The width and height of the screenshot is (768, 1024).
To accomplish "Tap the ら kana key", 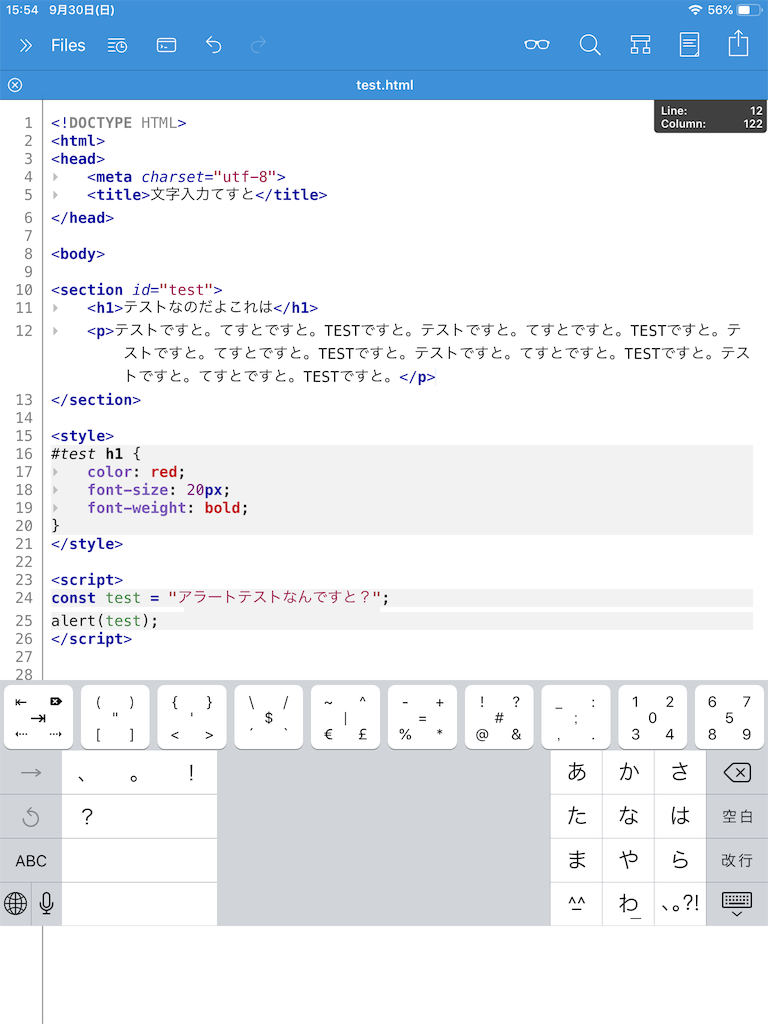I will coord(680,860).
